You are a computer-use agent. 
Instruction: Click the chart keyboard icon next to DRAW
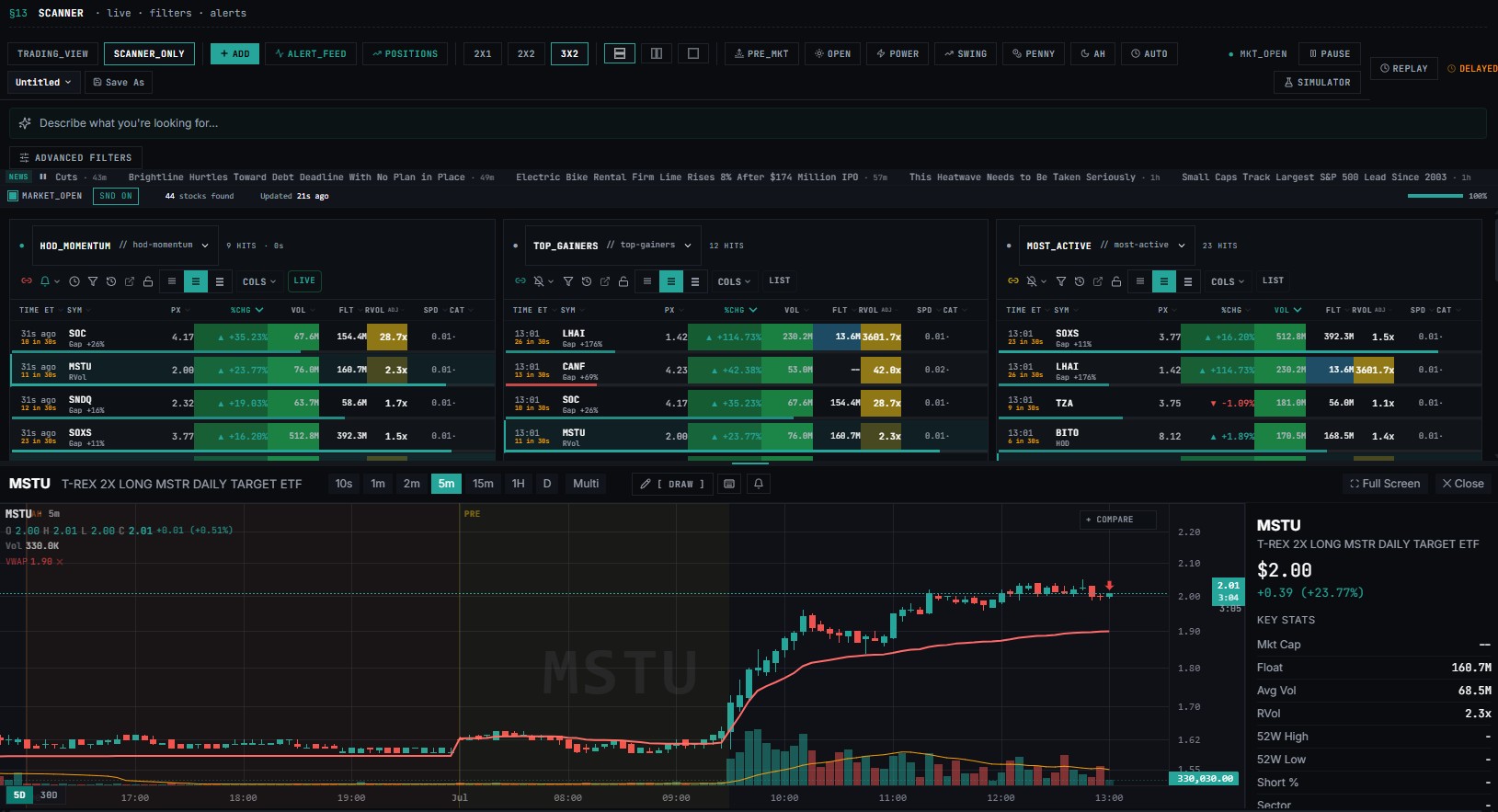pyautogui.click(x=729, y=484)
